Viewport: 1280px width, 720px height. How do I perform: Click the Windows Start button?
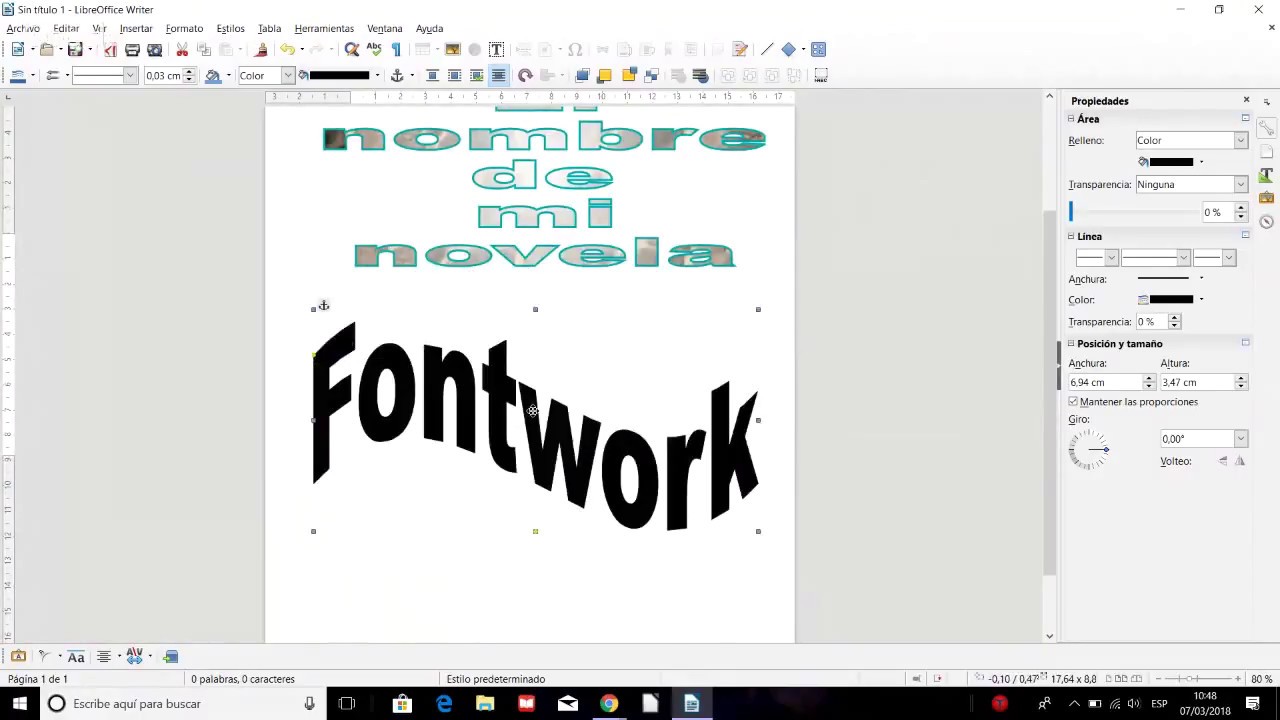(x=20, y=703)
